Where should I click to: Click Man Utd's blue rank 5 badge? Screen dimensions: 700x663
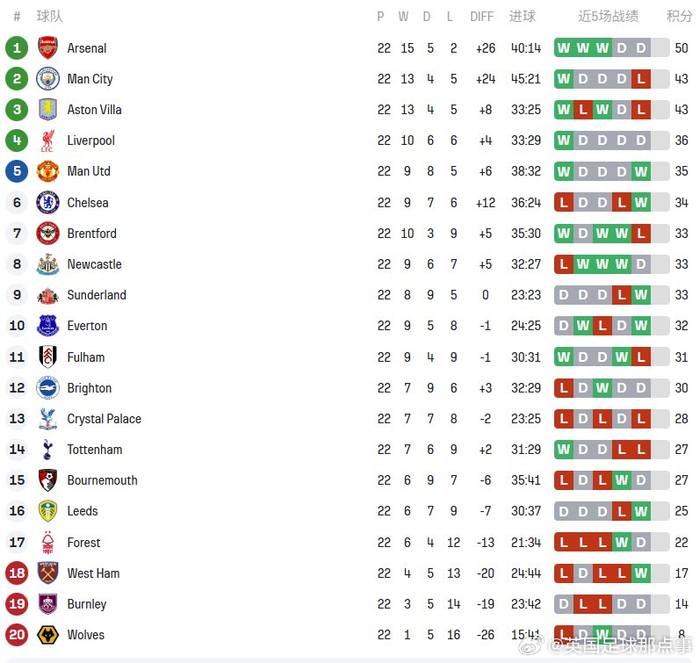[x=17, y=172]
